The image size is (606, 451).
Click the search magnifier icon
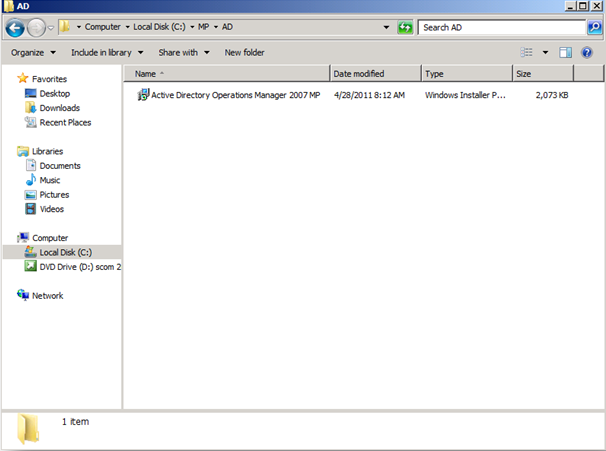click(x=594, y=27)
